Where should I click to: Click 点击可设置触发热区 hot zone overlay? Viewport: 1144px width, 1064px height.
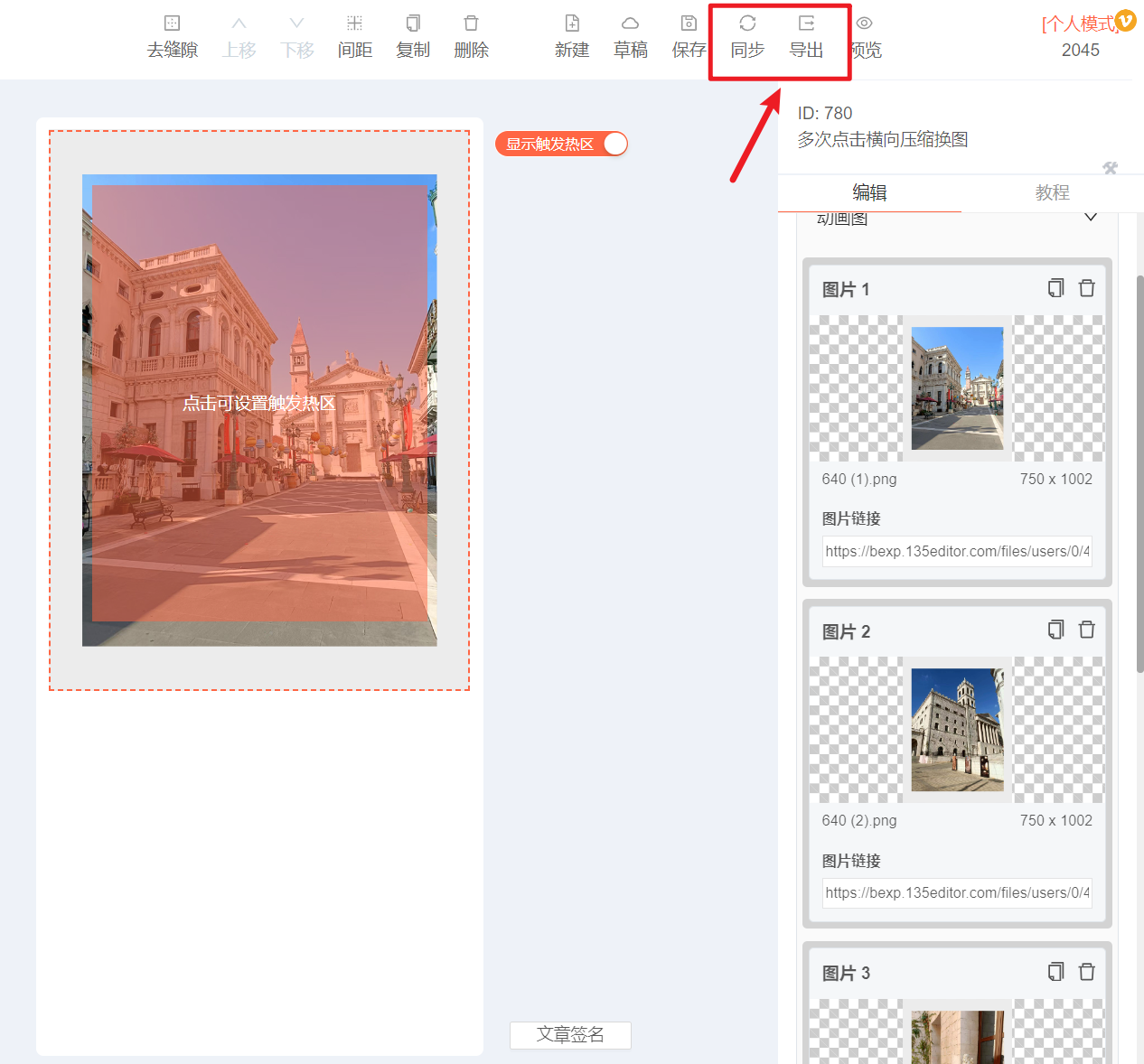coord(259,403)
